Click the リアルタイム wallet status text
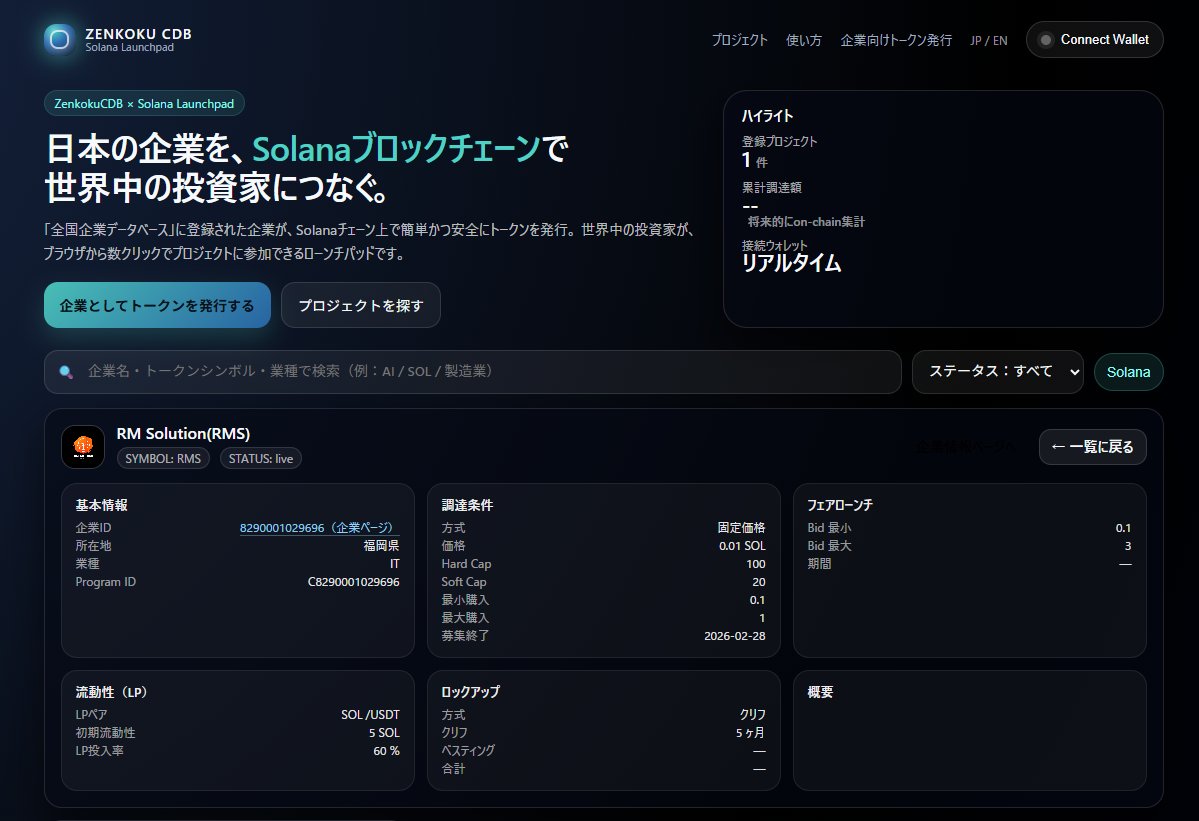Image resolution: width=1199 pixels, height=821 pixels. [x=791, y=263]
